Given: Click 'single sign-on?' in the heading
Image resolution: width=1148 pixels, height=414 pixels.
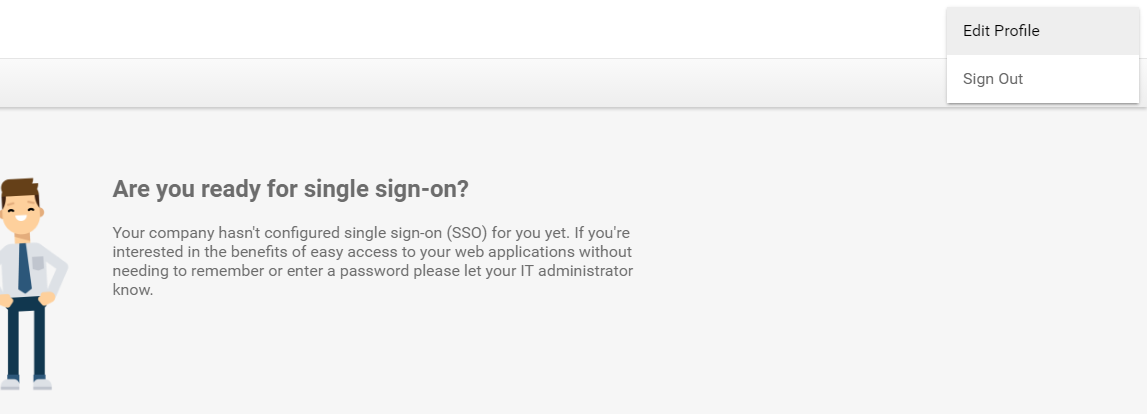Looking at the screenshot, I should tap(386, 189).
